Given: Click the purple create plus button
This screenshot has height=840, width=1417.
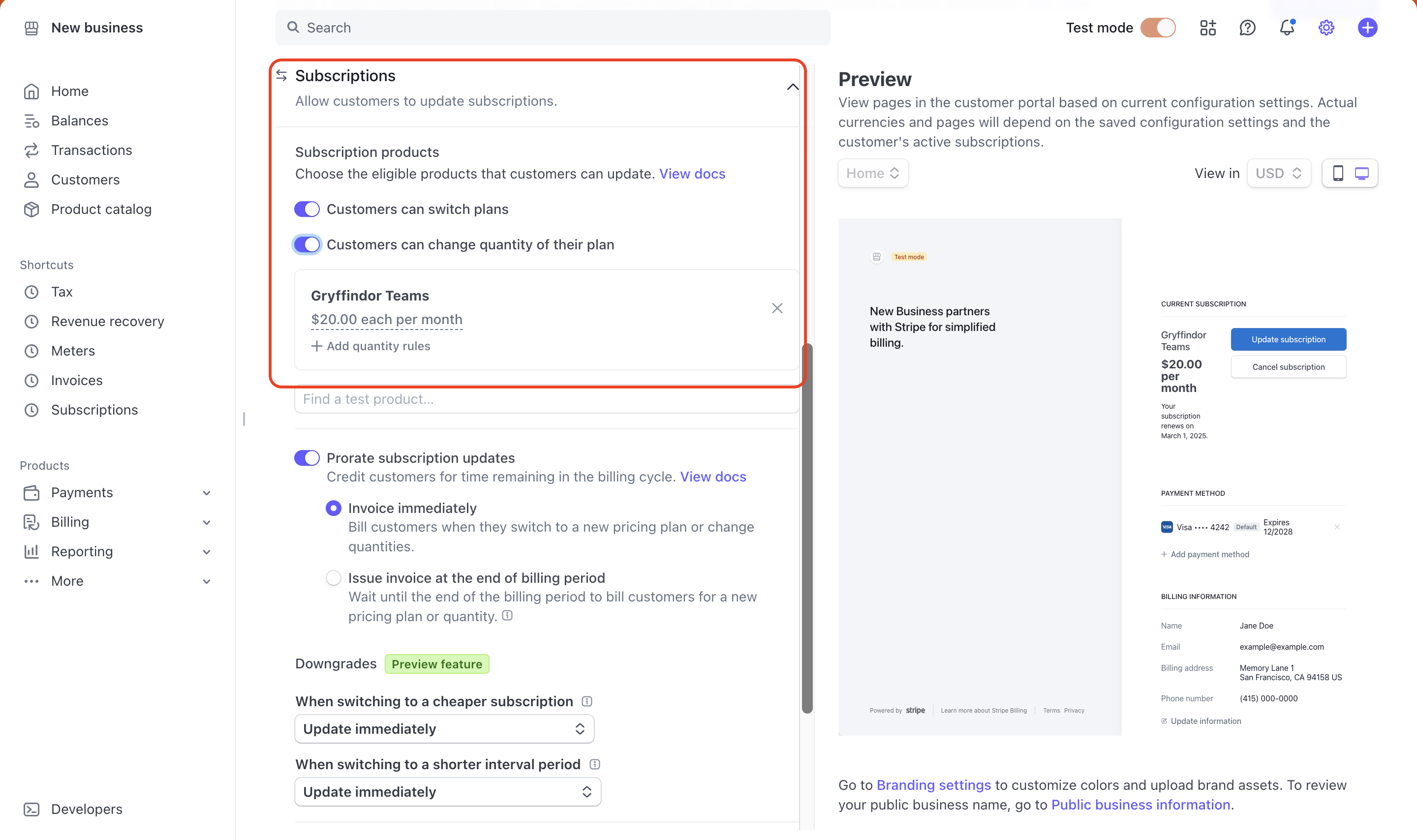Looking at the screenshot, I should pos(1367,28).
